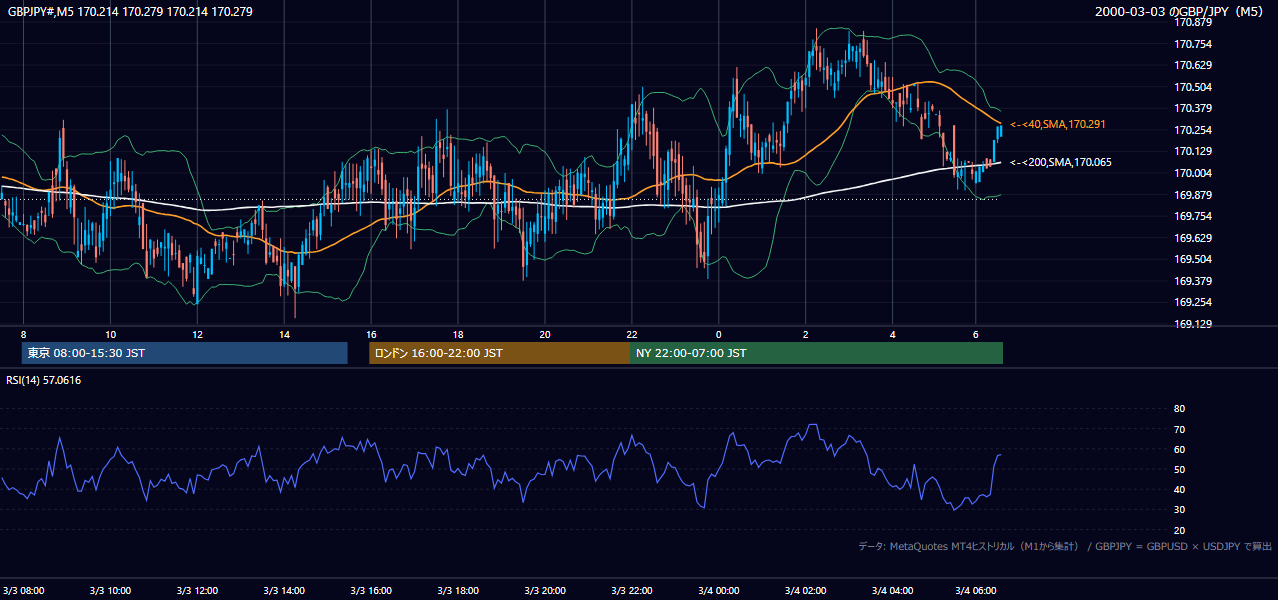The height and width of the screenshot is (600, 1278).
Task: Click RSI scale level 70
Action: point(1179,429)
